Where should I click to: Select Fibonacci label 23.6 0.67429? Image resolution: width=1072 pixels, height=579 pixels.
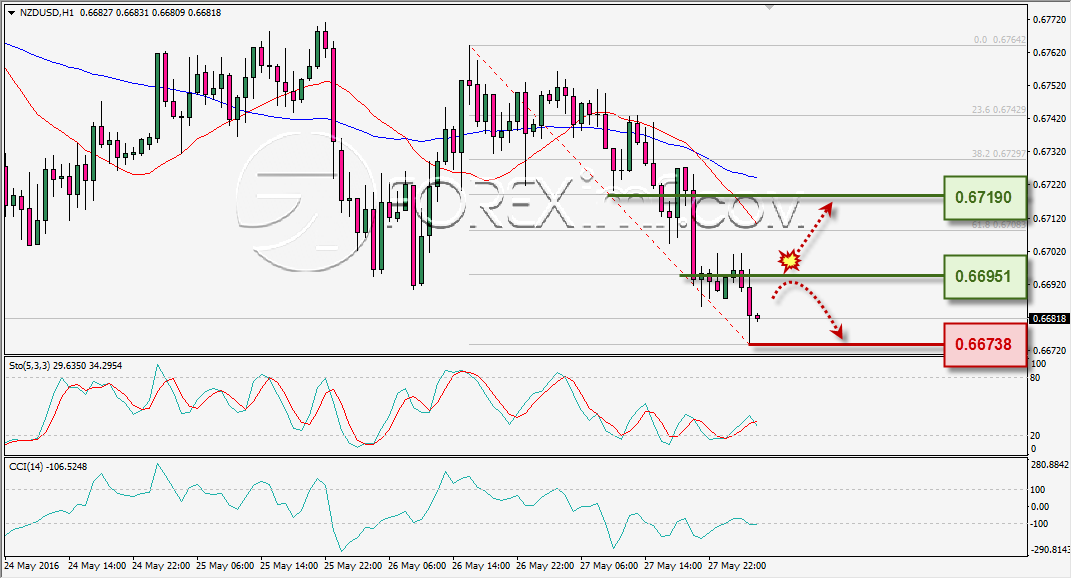click(x=999, y=109)
